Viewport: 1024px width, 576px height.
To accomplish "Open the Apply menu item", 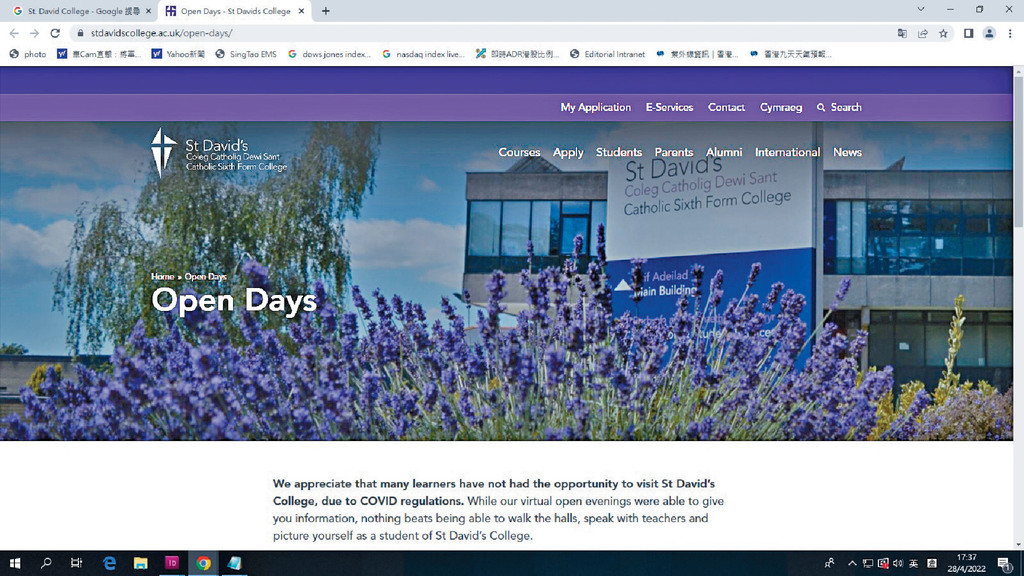I will coord(568,152).
